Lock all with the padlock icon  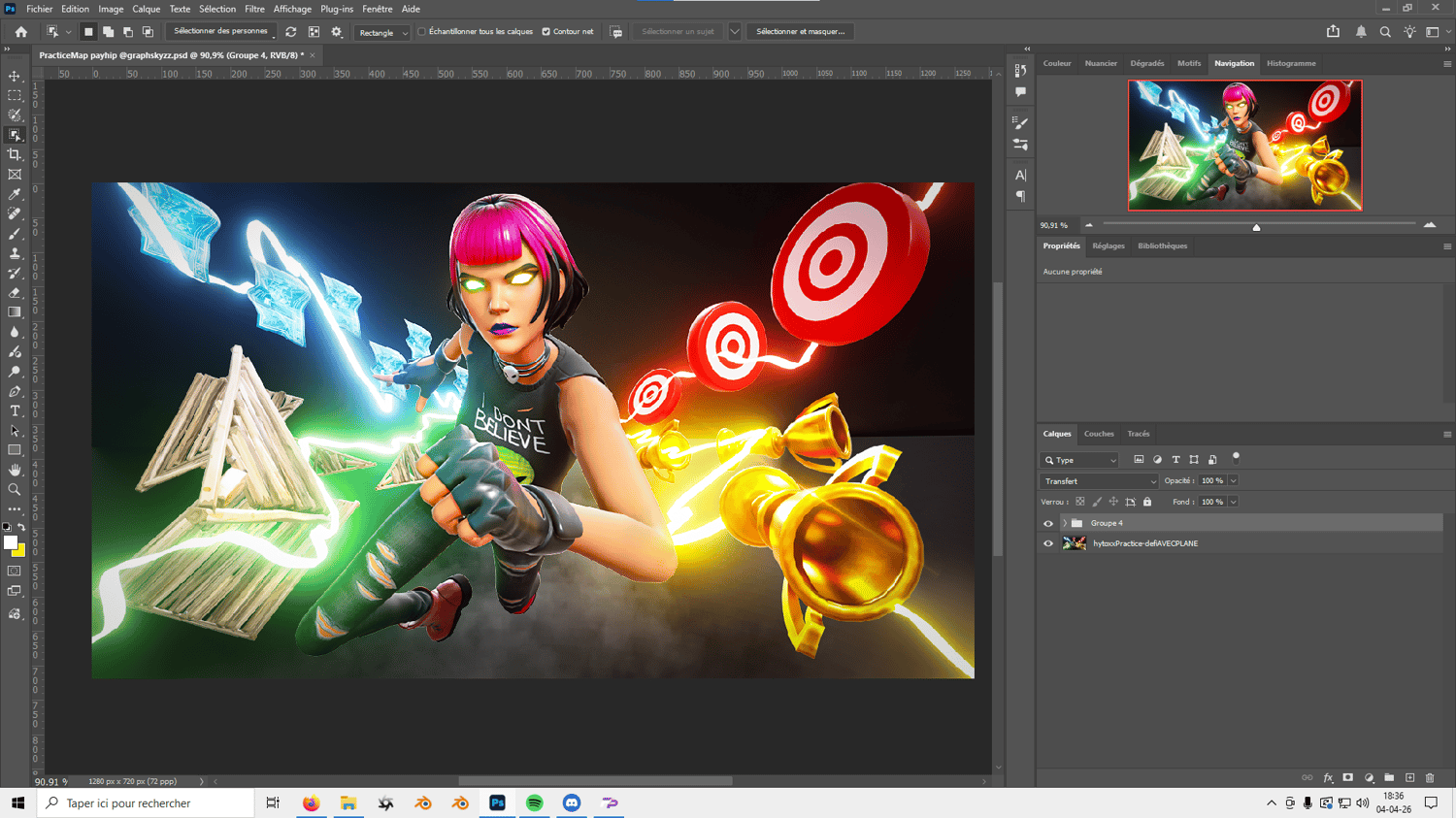click(1147, 502)
